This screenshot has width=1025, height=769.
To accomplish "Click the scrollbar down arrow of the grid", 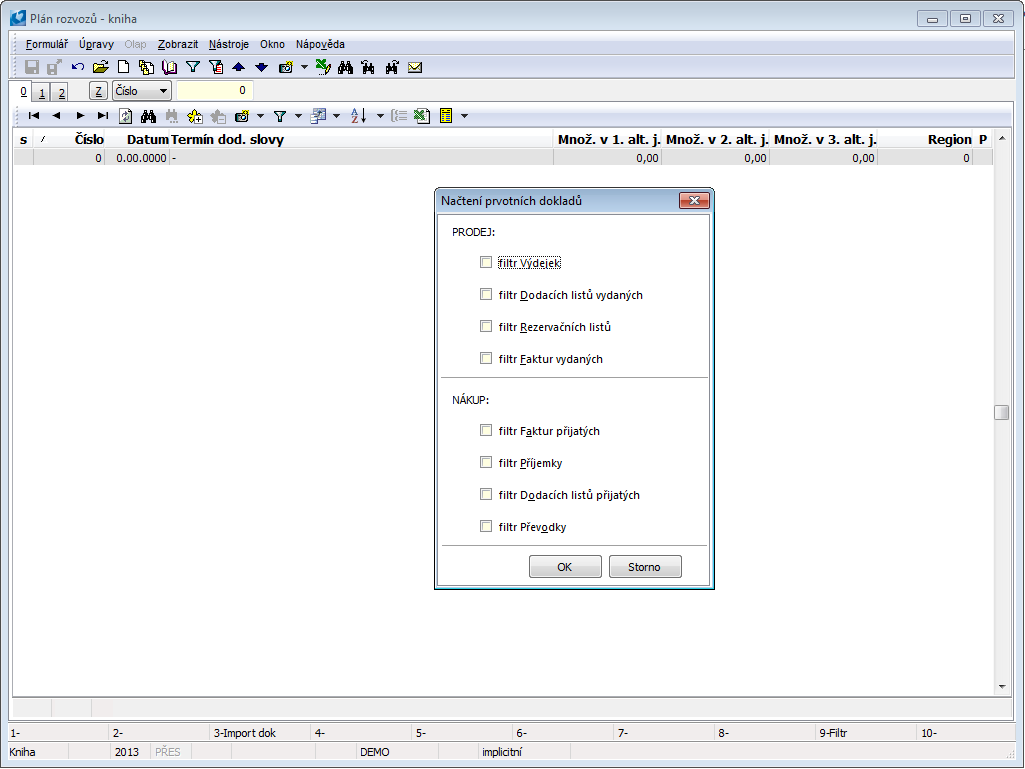I will click(x=1001, y=687).
